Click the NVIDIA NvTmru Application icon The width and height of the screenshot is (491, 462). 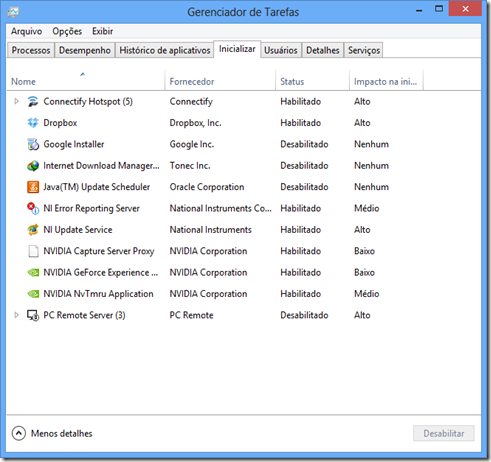coord(33,294)
